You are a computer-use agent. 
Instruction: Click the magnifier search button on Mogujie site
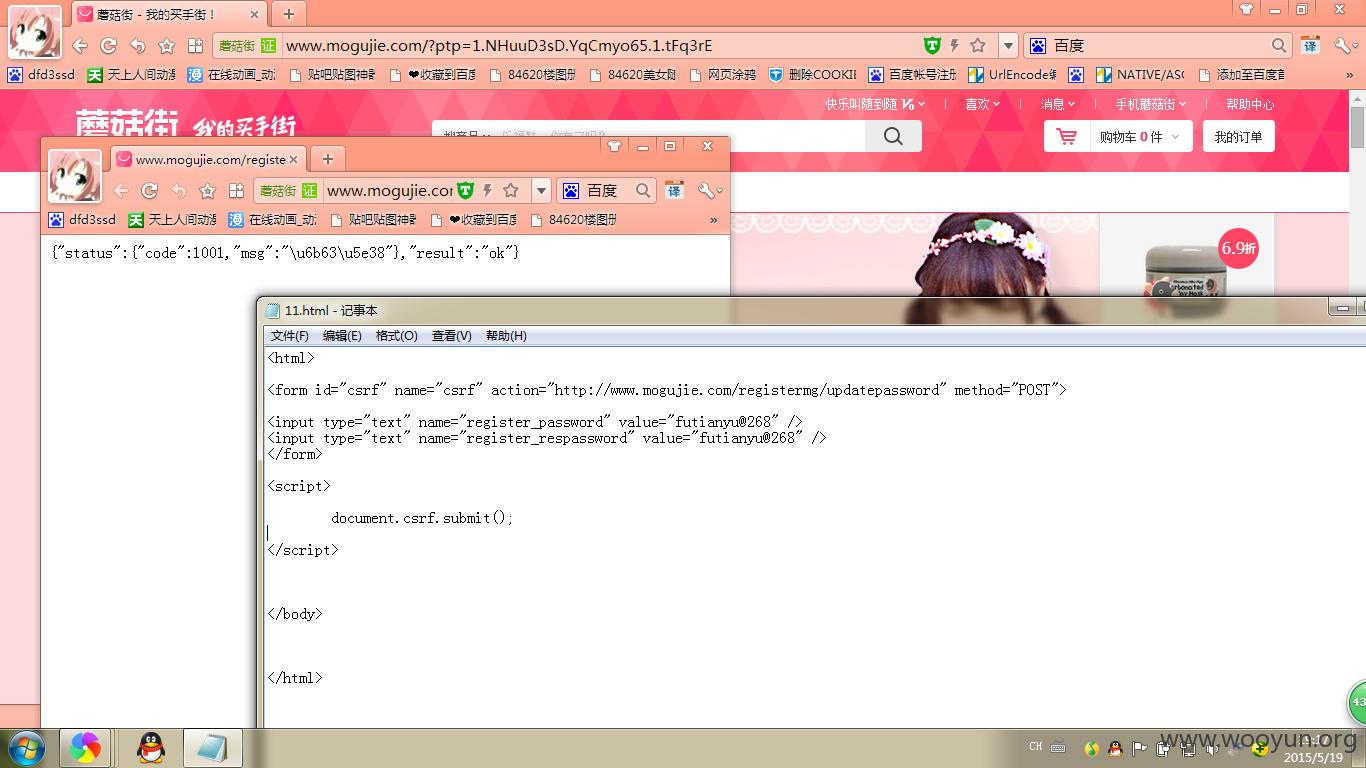tap(893, 136)
